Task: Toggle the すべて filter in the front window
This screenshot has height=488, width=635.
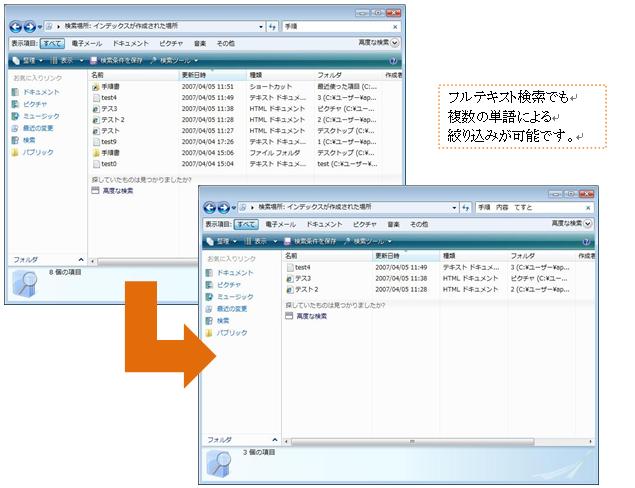Action: (x=246, y=225)
